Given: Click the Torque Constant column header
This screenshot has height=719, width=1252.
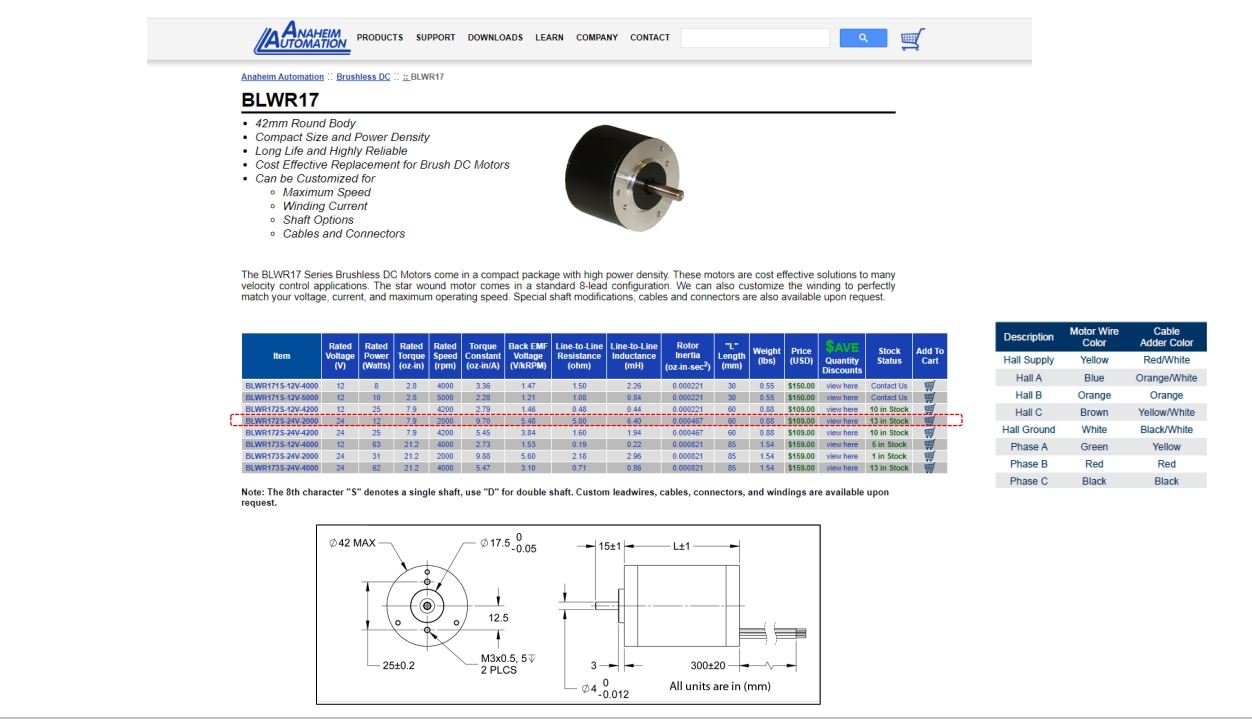Looking at the screenshot, I should click(483, 357).
